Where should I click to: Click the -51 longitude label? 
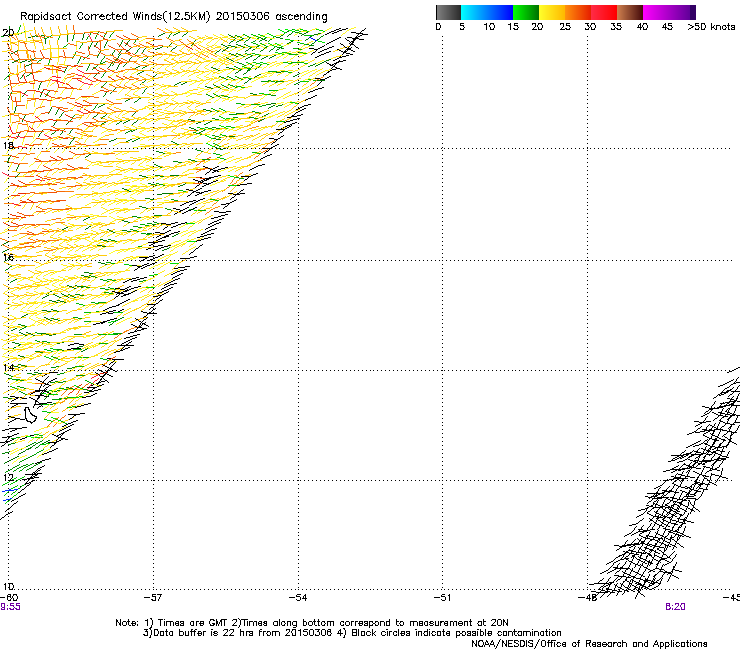[442, 598]
